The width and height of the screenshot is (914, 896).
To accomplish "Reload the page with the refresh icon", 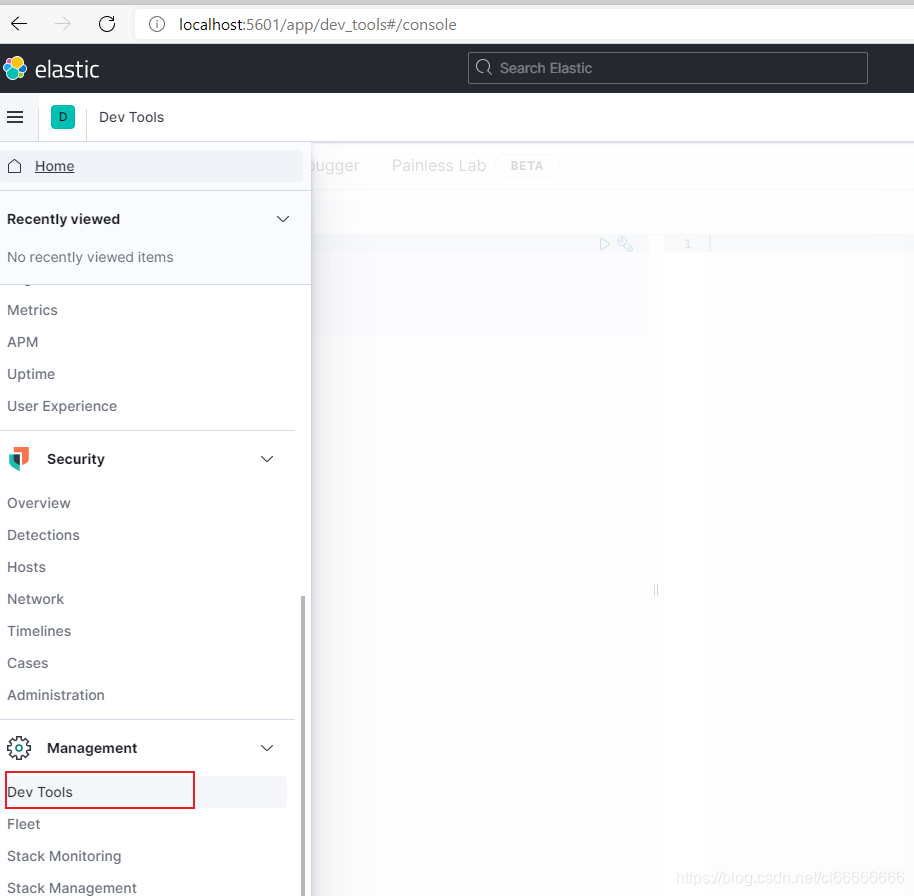I will pos(107,24).
